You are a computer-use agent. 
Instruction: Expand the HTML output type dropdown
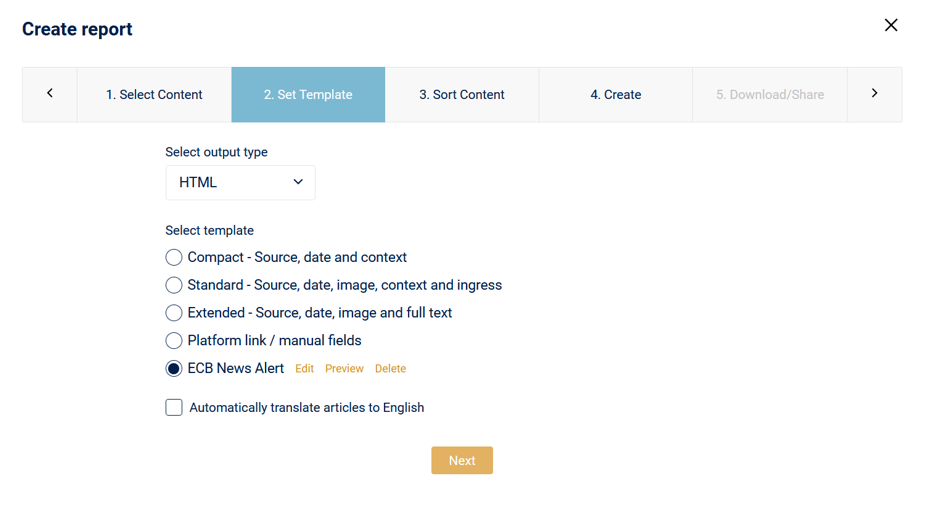click(x=240, y=182)
